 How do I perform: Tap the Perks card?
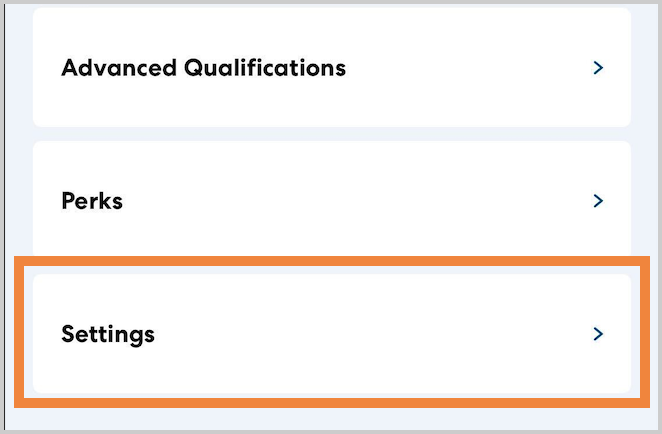[x=331, y=200]
